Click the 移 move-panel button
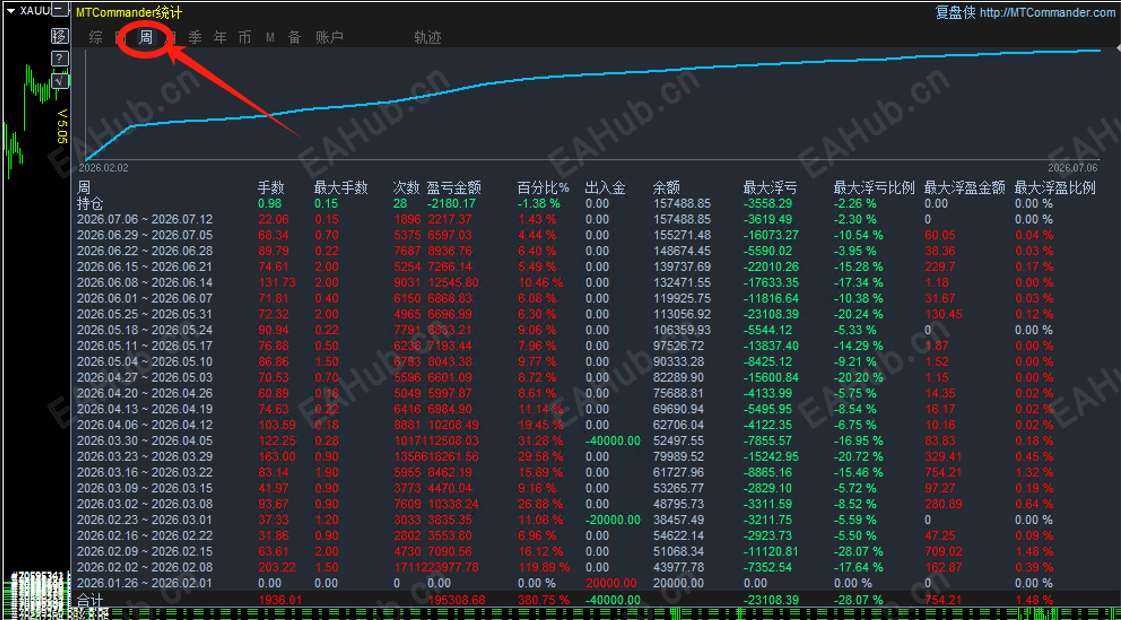The height and width of the screenshot is (620, 1121). coord(60,36)
